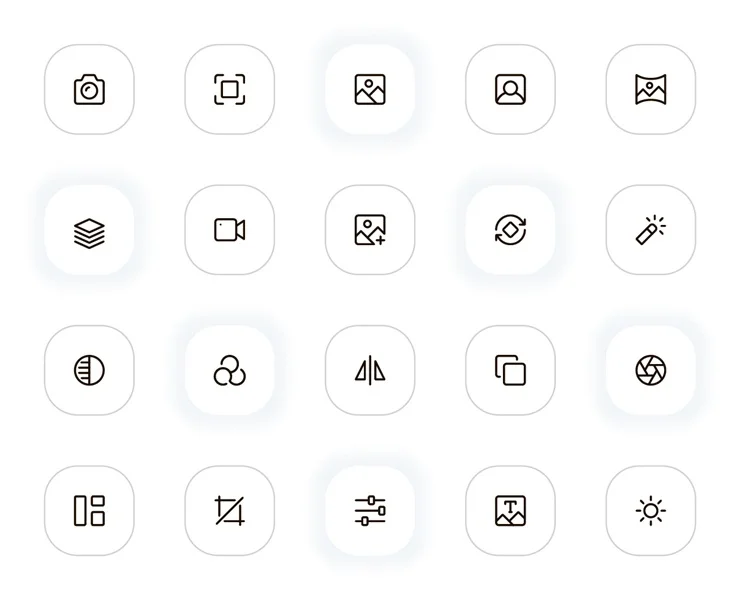Select the focus frame scan icon
Image resolution: width=740 pixels, height=600 pixels.
point(229,89)
